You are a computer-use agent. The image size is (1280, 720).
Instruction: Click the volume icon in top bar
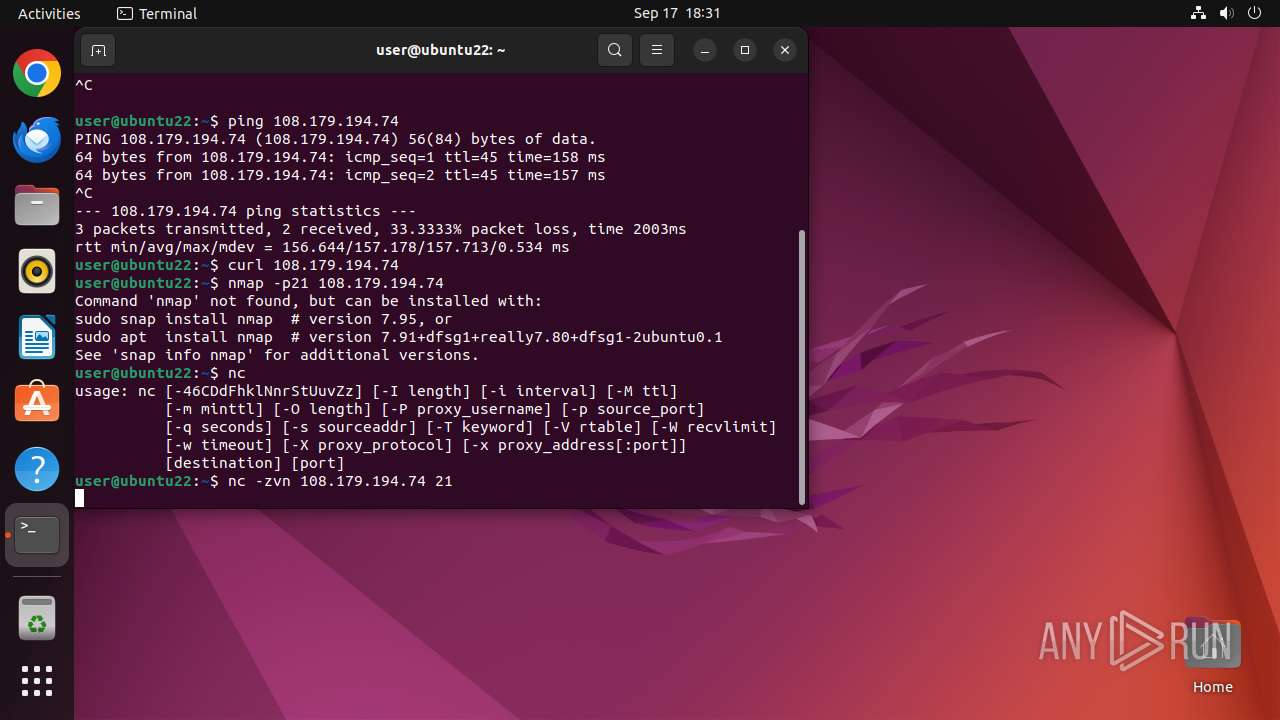[x=1226, y=13]
